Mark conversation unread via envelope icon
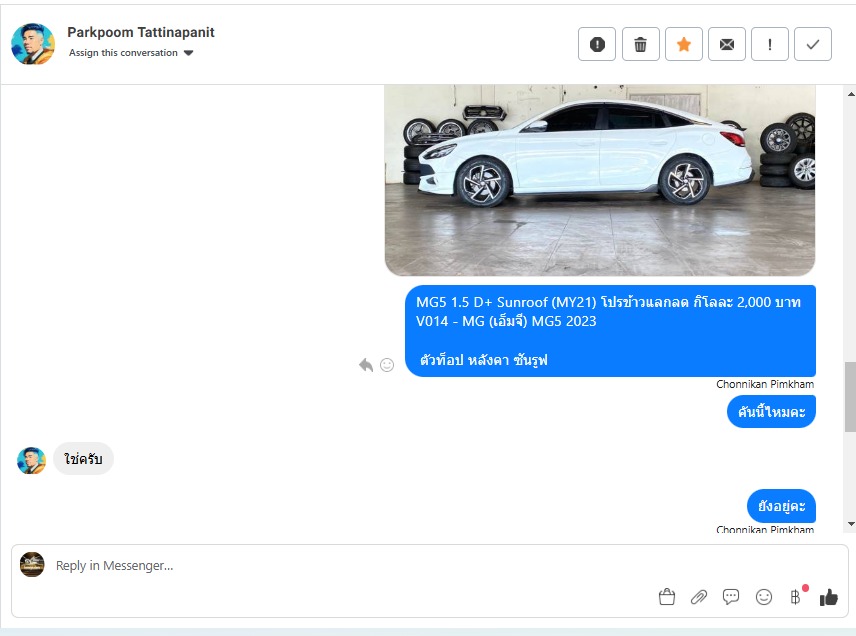 click(x=727, y=44)
